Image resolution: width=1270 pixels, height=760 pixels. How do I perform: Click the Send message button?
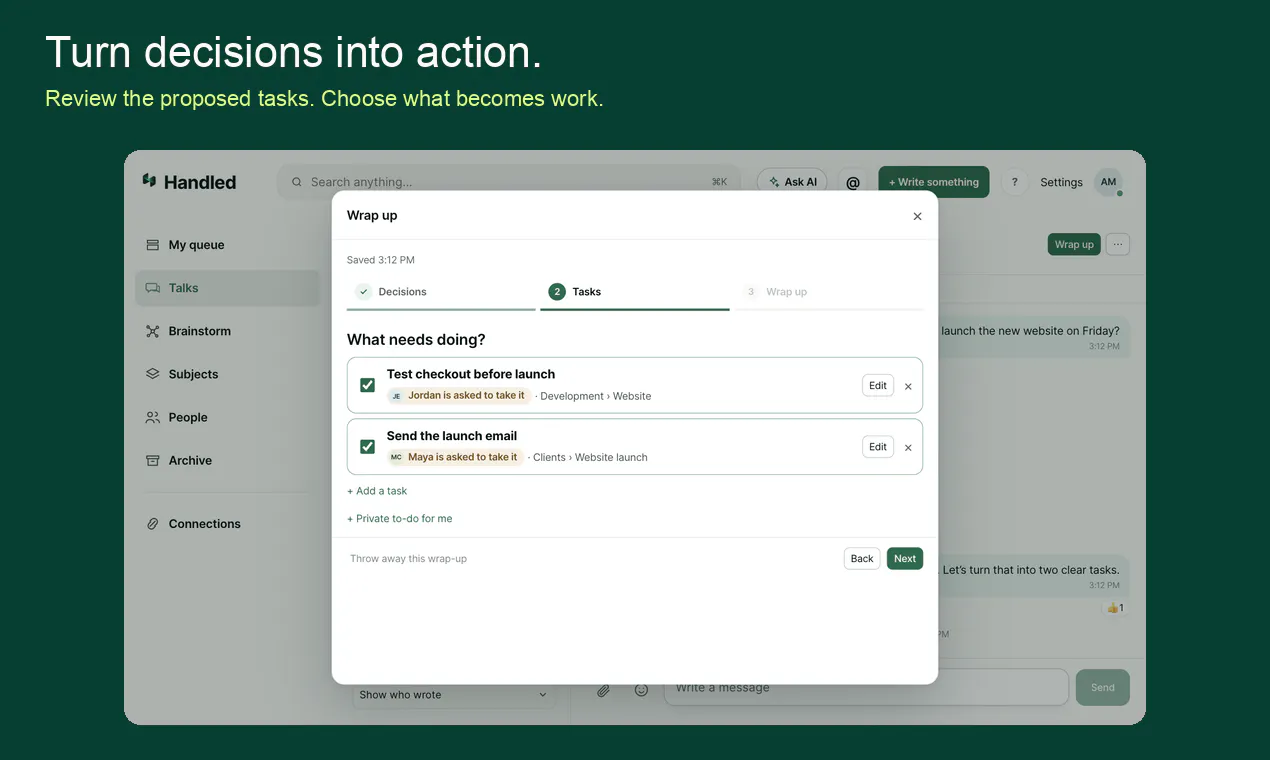tap(1103, 687)
